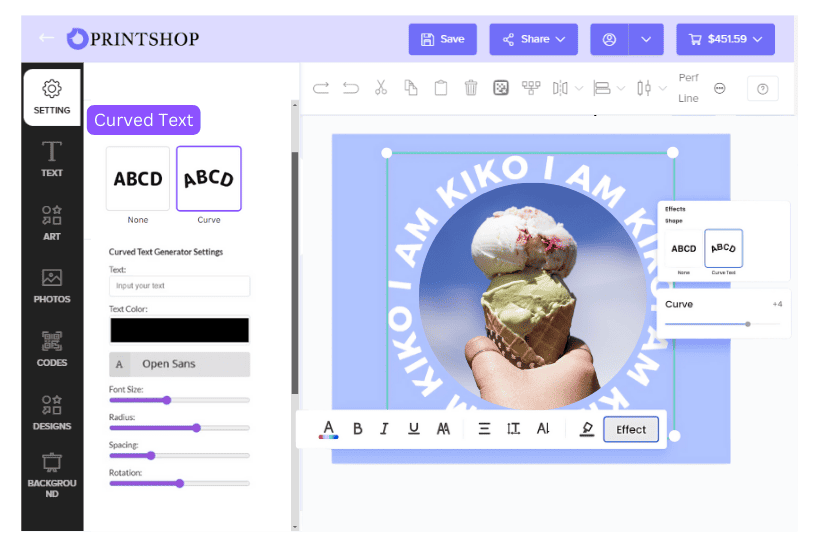
Task: Open the text color A icon
Action: pyautogui.click(x=329, y=429)
